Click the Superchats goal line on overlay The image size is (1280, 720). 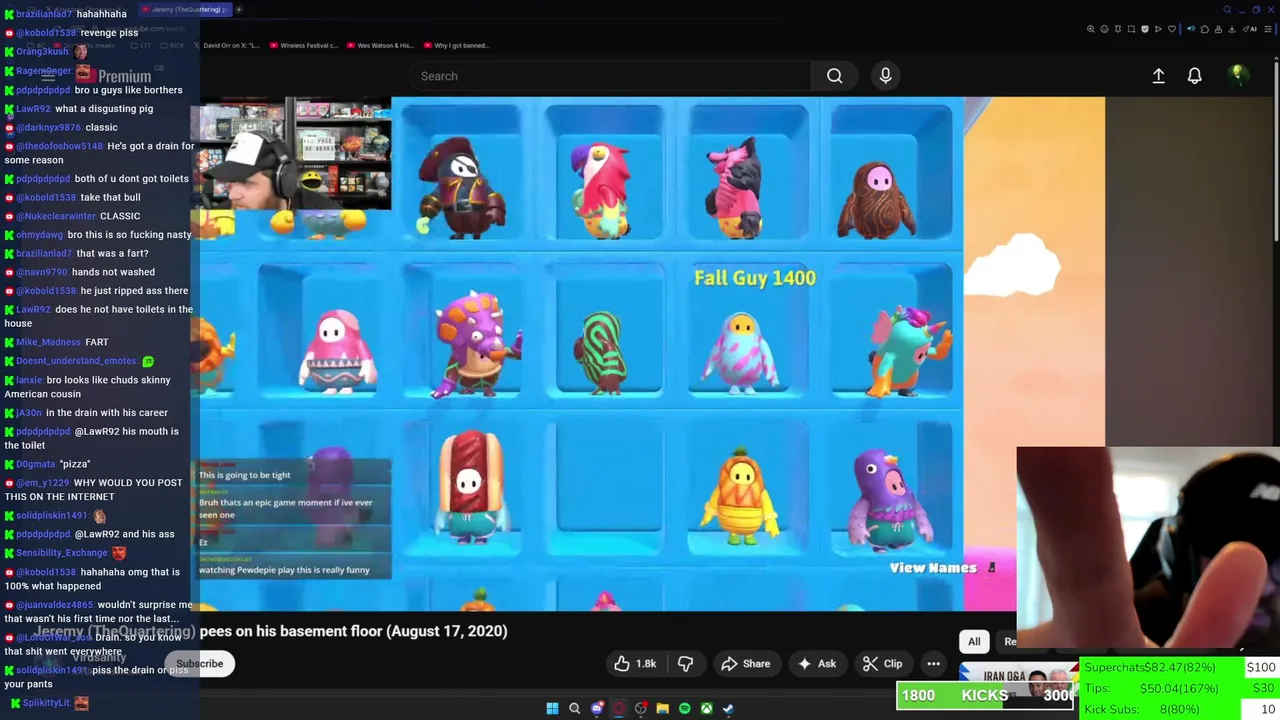coord(1180,667)
